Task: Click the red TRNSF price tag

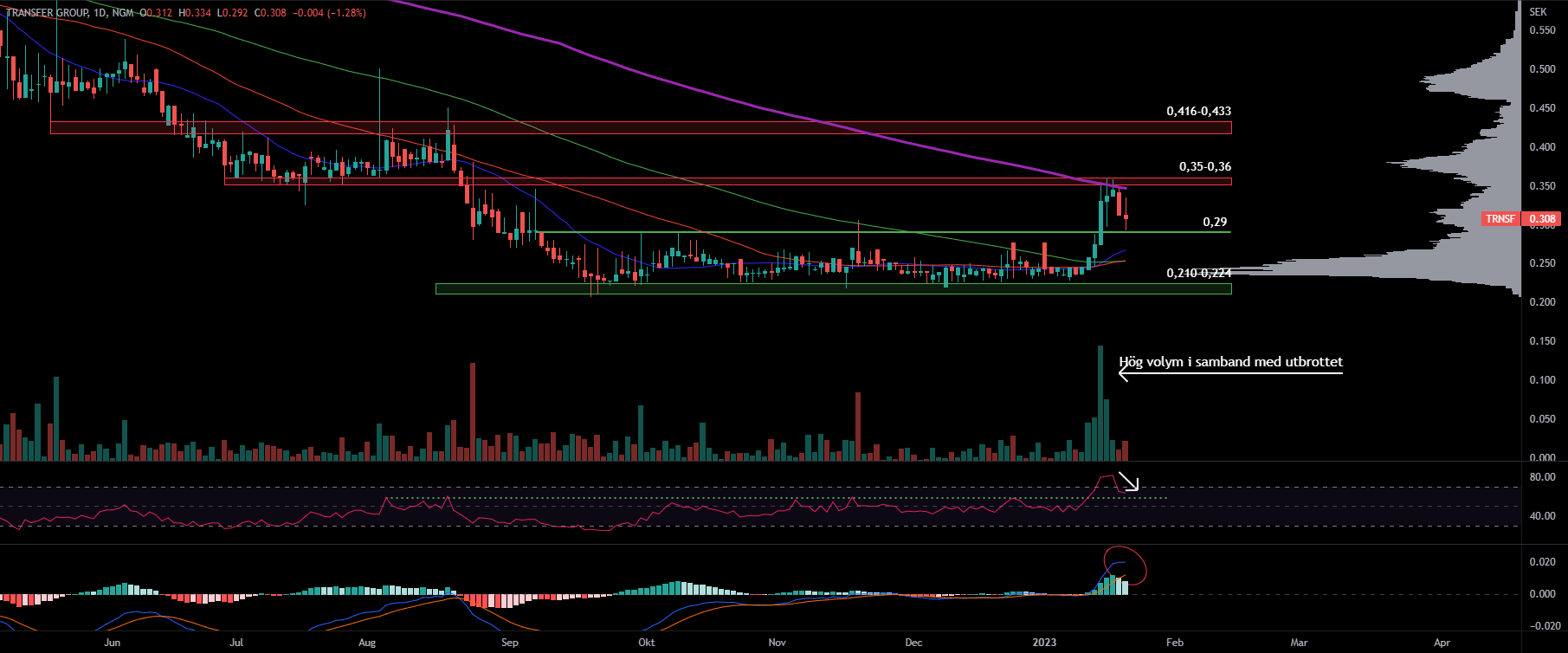Action: coord(1500,219)
